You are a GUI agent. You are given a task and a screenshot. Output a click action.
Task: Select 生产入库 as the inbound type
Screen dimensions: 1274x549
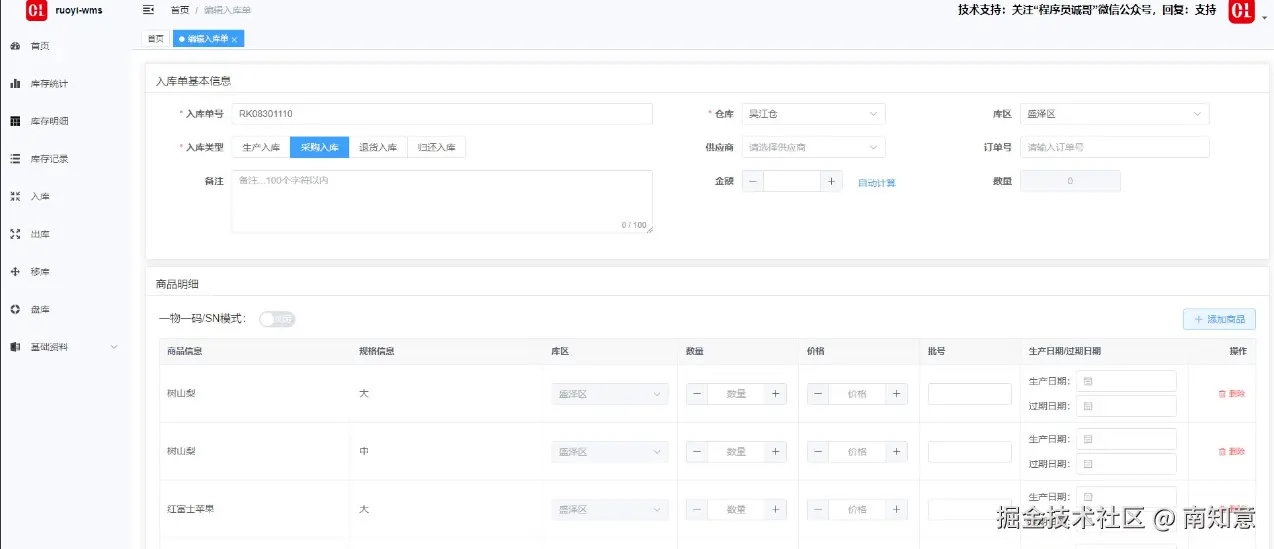(261, 148)
